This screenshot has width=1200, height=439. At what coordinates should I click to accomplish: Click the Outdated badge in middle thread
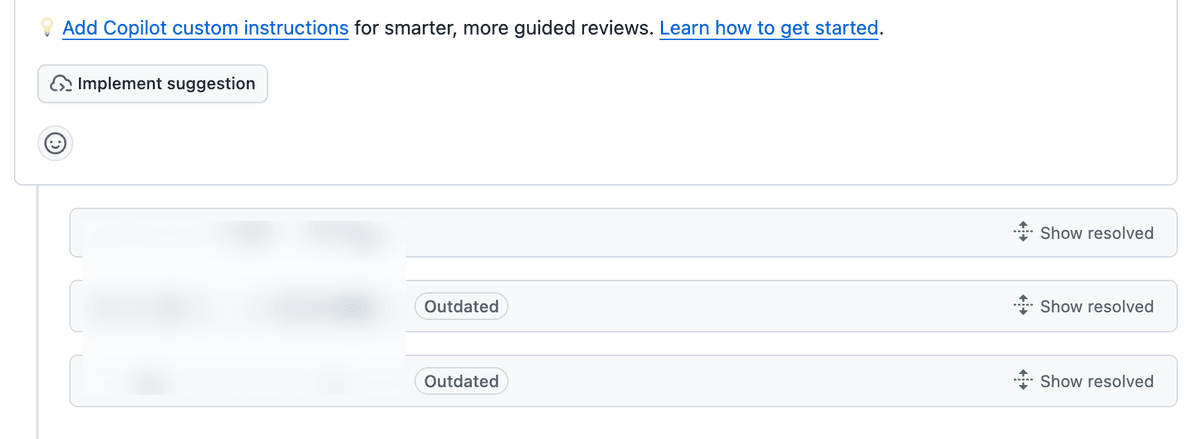coord(461,306)
